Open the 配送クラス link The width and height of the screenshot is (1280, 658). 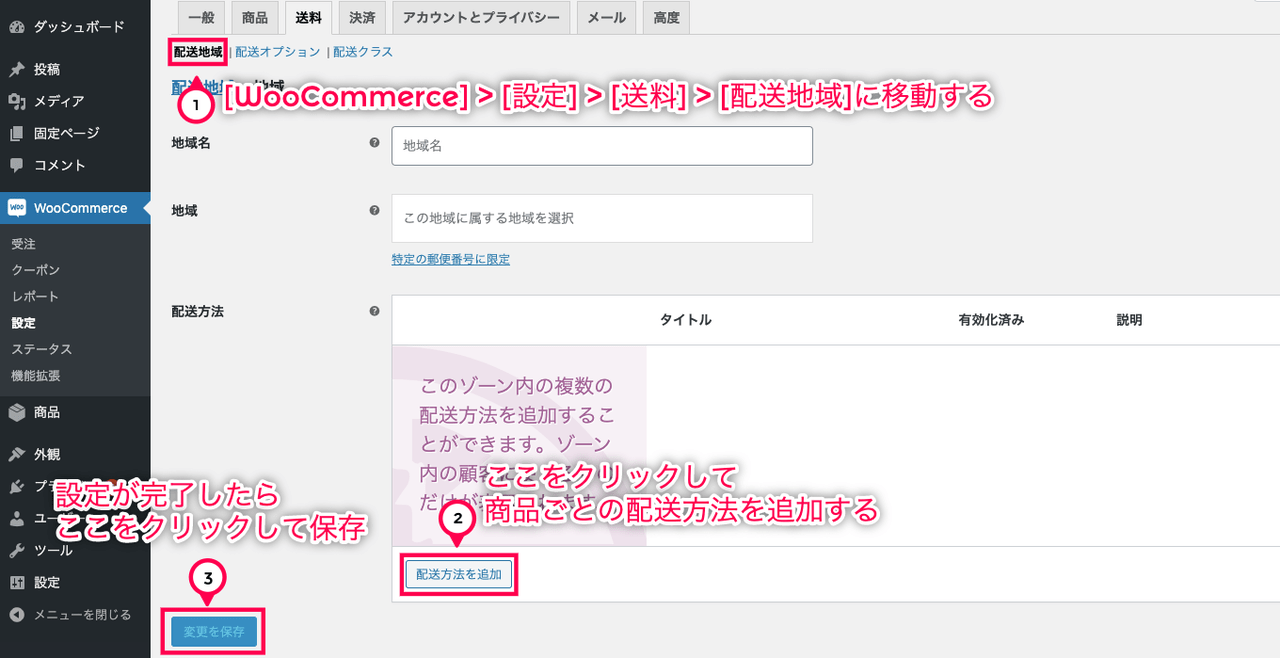click(362, 52)
